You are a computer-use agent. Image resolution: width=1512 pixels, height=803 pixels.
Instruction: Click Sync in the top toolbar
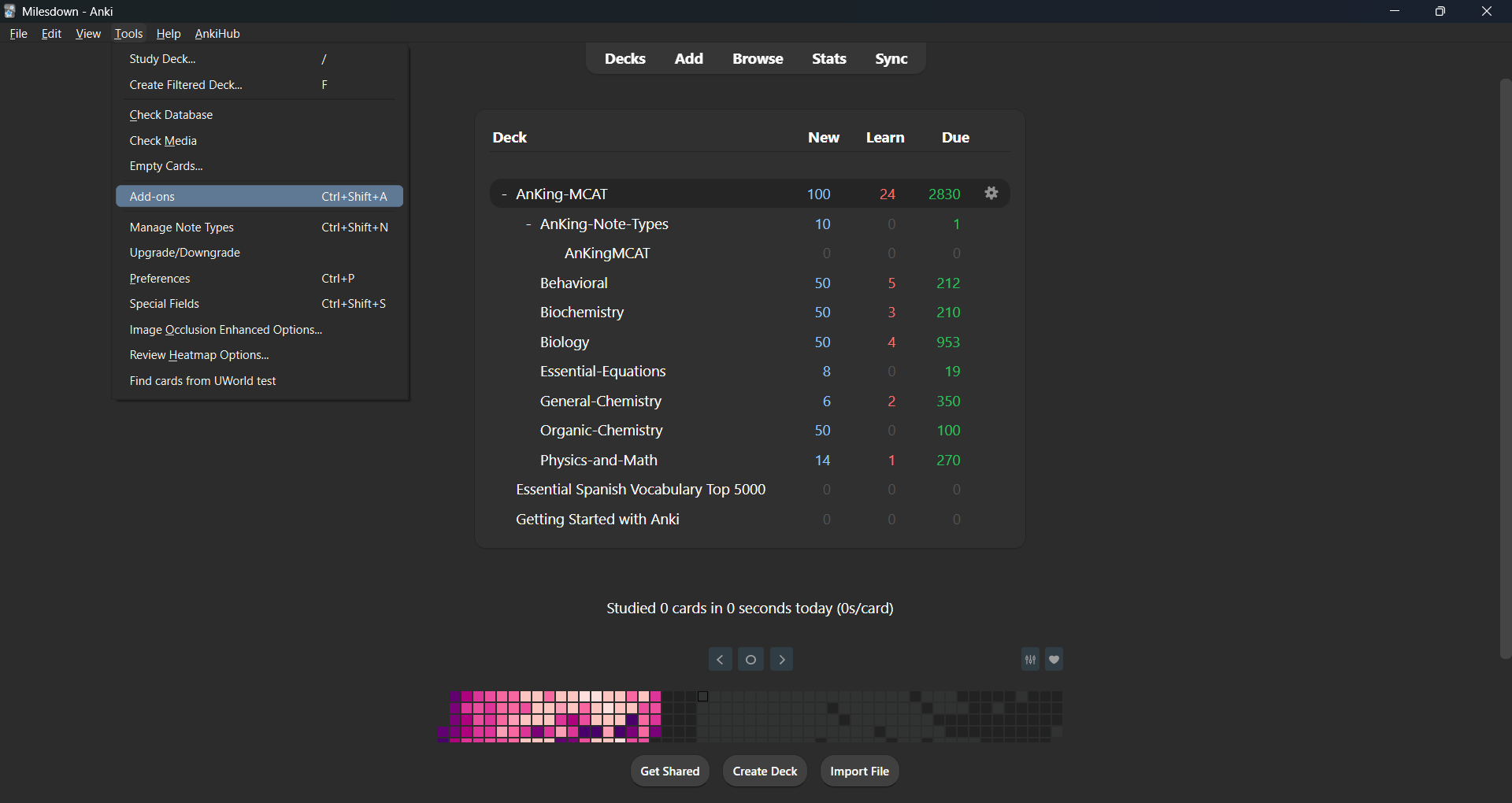point(891,59)
